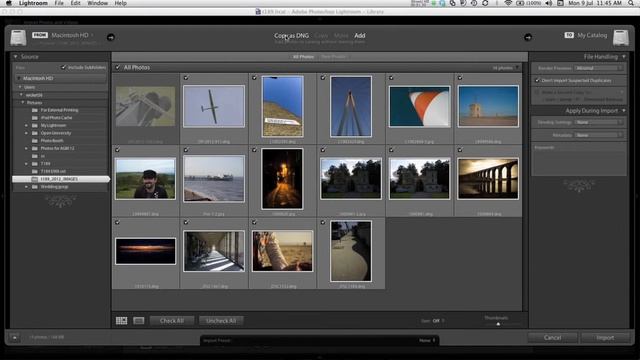Select the orange and white sail thumbnail
The width and height of the screenshot is (640, 360).
point(419,107)
